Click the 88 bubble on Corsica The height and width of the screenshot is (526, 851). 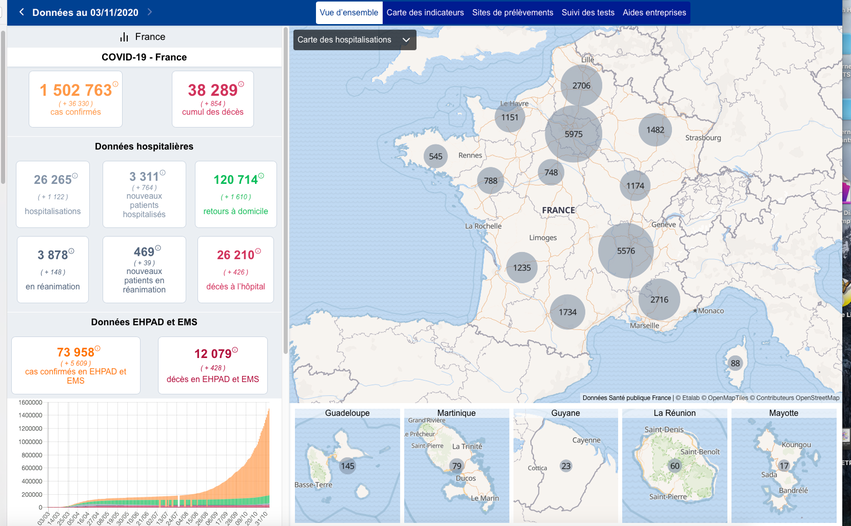(x=735, y=364)
